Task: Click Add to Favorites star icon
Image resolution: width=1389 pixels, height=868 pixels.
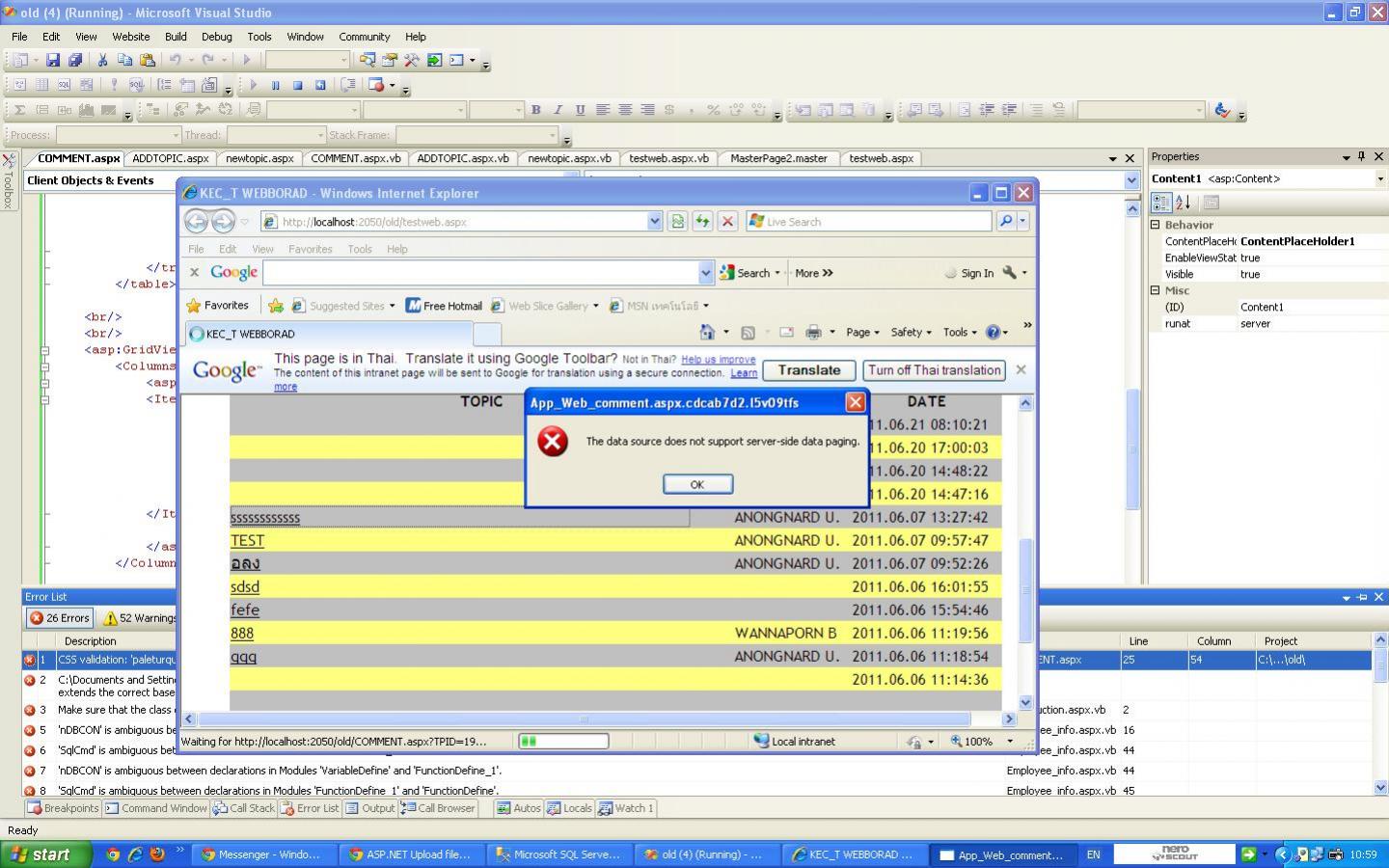Action: (275, 306)
